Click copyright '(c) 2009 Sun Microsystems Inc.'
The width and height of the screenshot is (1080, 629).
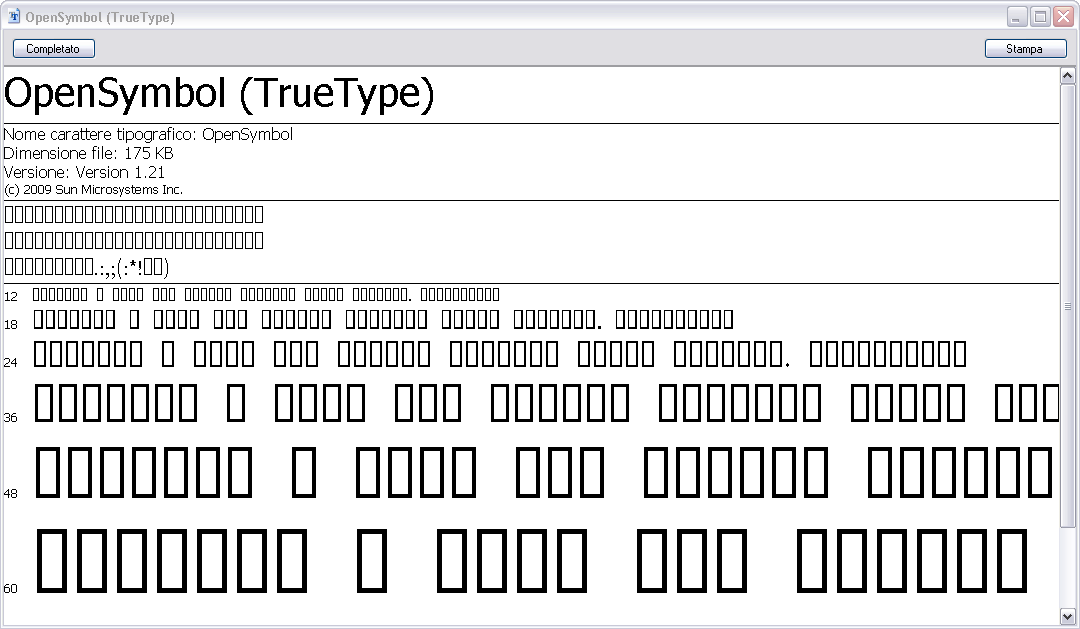[93, 189]
